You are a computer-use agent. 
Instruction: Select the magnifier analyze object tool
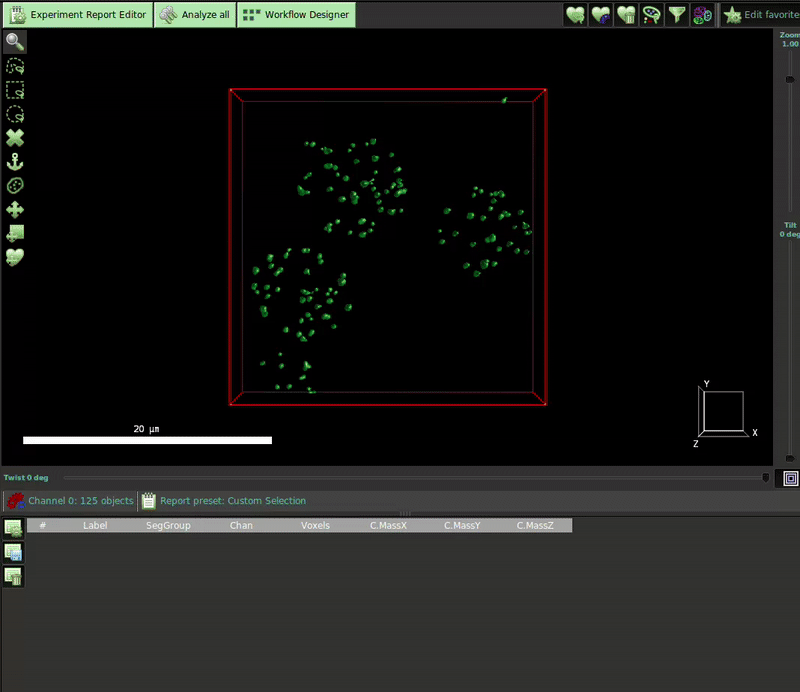pyautogui.click(x=15, y=42)
